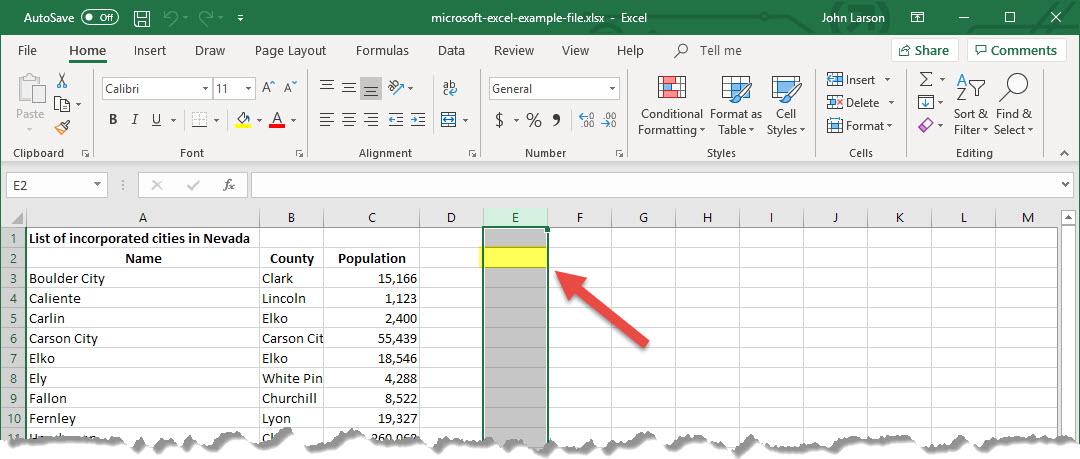Open the General number format dropdown
1080x459 pixels.
pos(612,89)
